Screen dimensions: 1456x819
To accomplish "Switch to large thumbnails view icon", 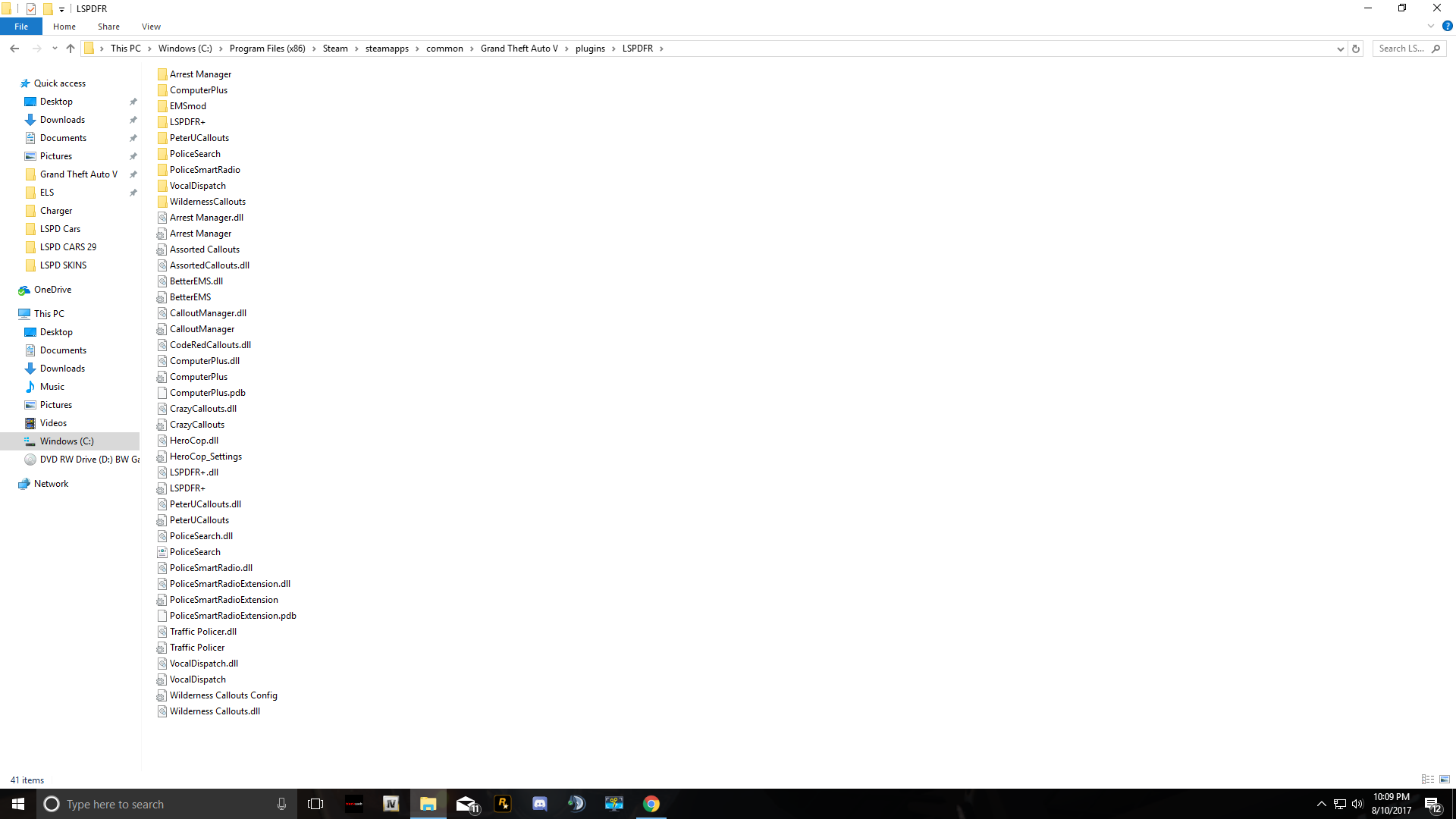I will (1445, 780).
